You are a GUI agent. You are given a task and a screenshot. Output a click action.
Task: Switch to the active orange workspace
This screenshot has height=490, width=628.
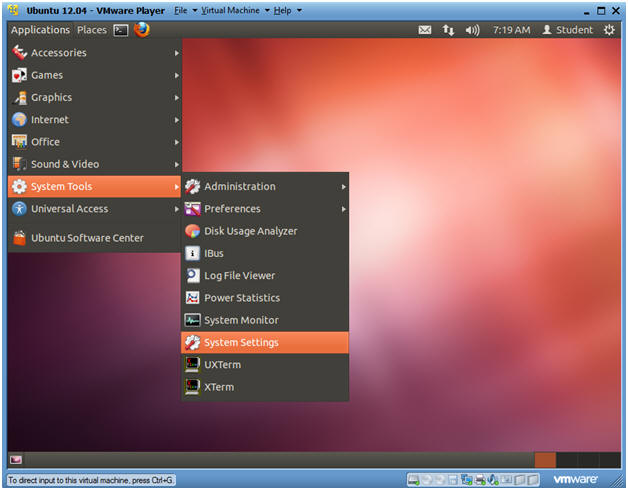point(545,460)
